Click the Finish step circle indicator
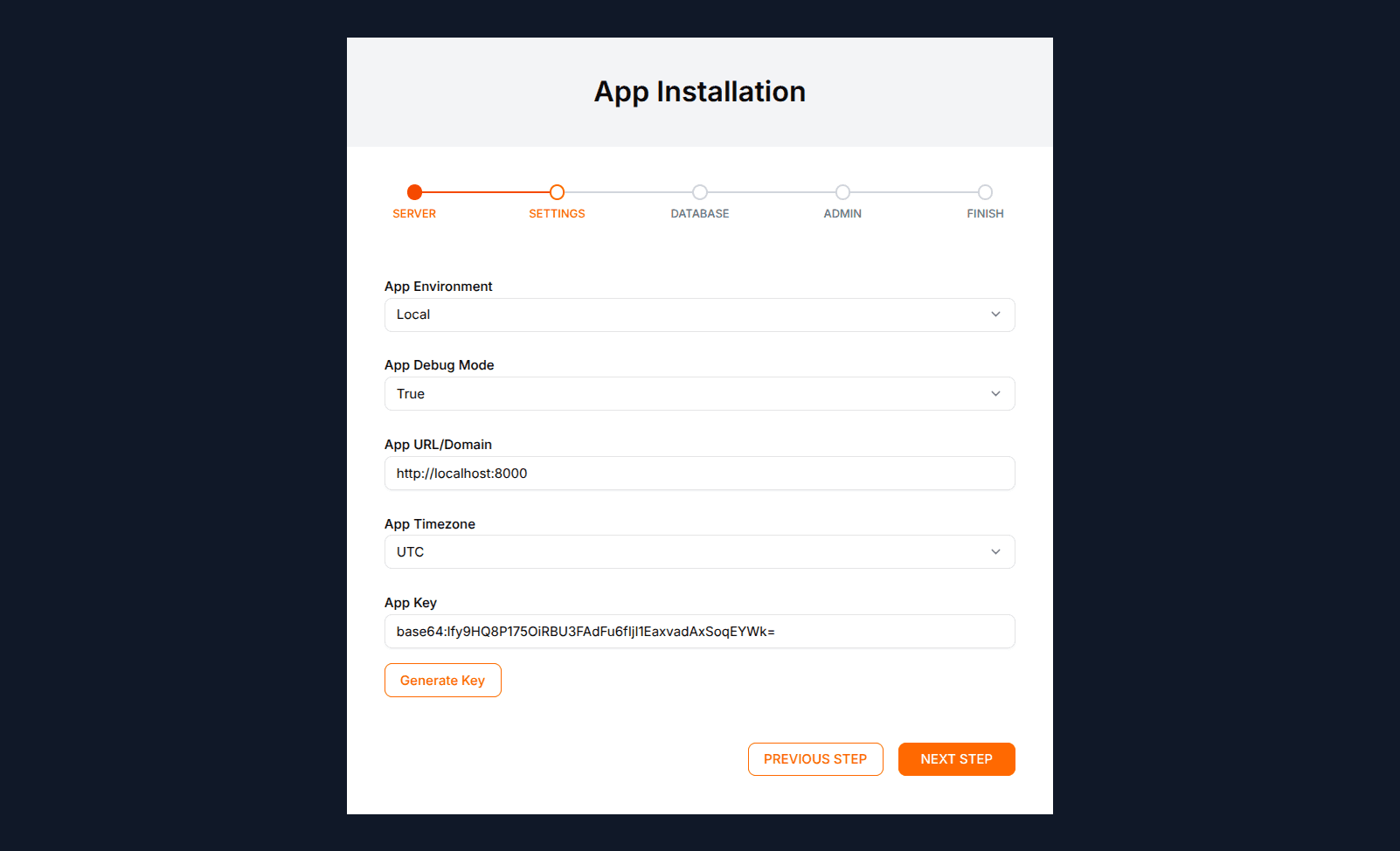1400x851 pixels. click(x=985, y=192)
